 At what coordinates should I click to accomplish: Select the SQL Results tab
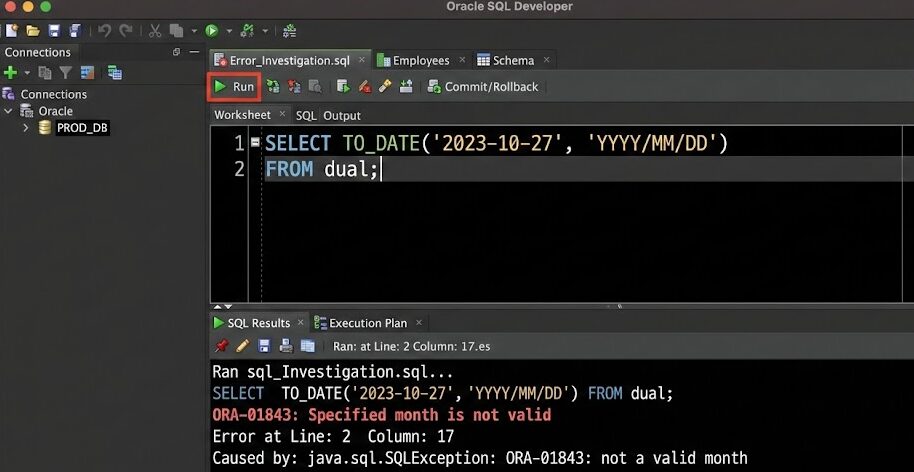(259, 323)
